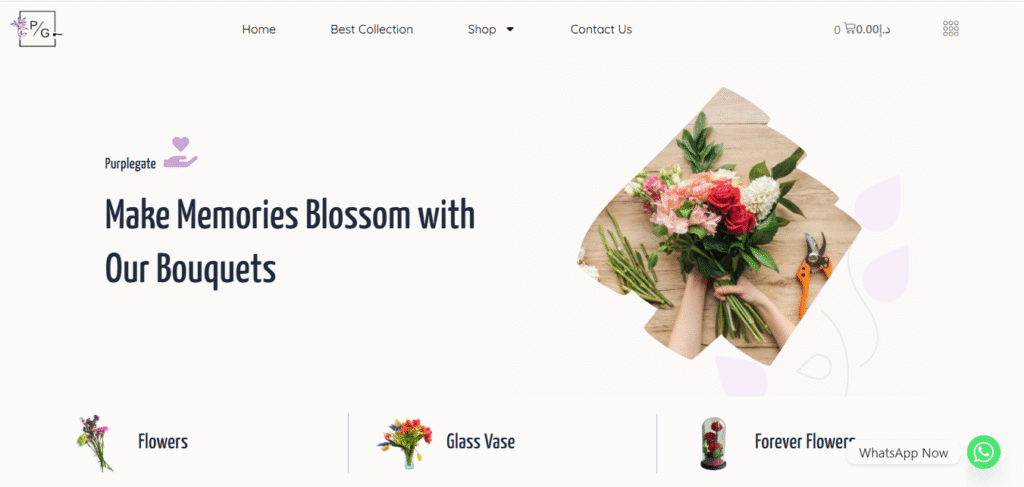
Task: Select the Flowers bouquet thumbnail
Action: coord(95,443)
